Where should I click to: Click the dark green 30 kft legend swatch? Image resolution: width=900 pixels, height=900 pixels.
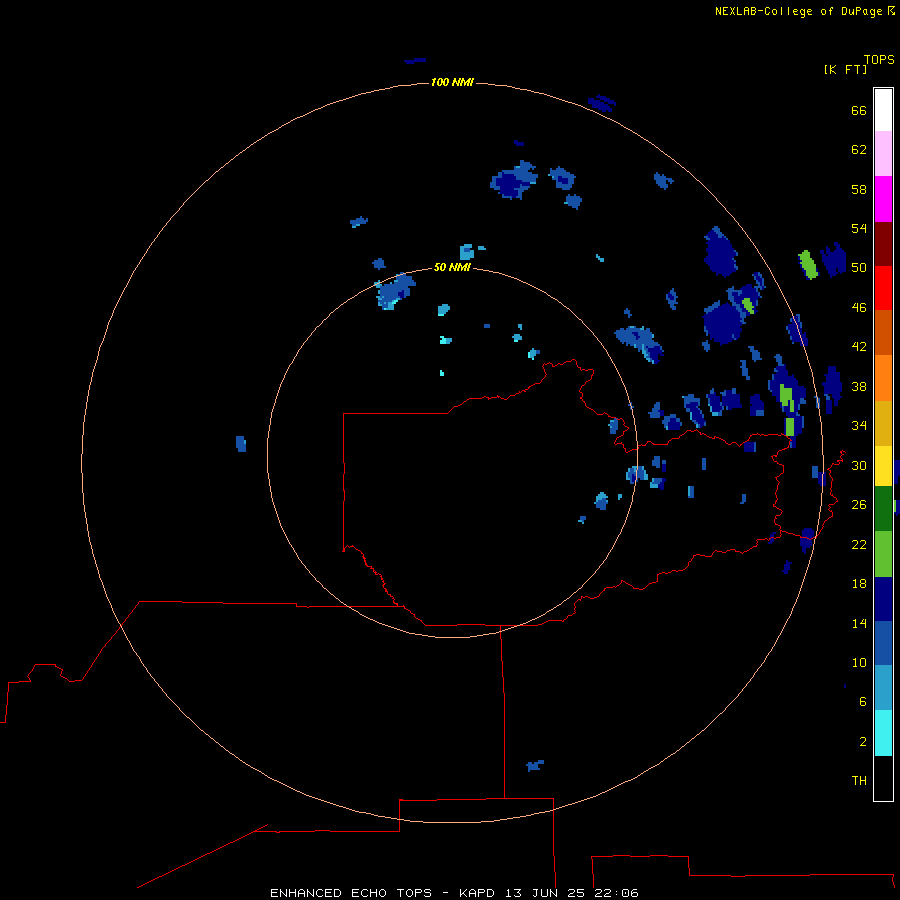883,509
